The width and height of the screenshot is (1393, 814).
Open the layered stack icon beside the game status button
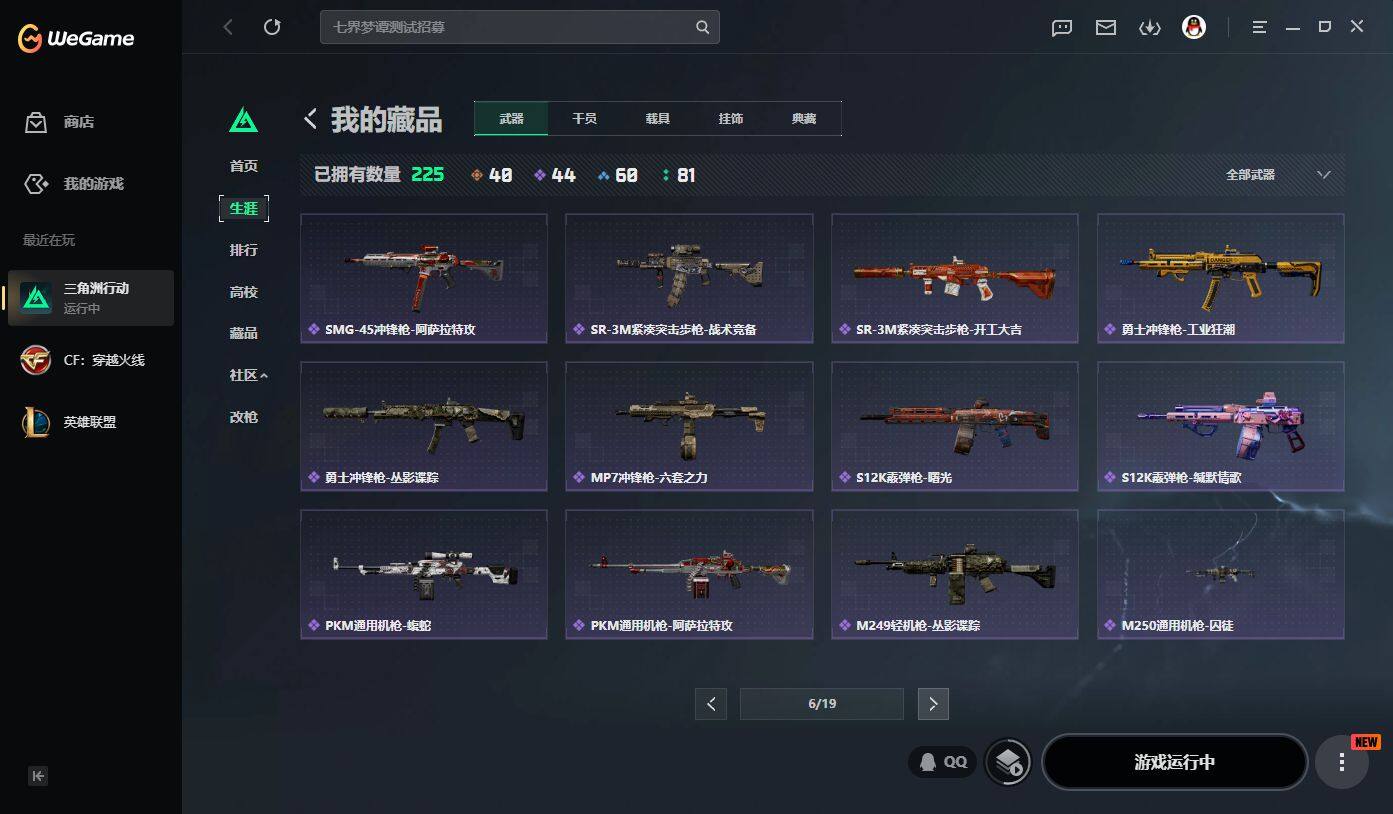(1008, 762)
